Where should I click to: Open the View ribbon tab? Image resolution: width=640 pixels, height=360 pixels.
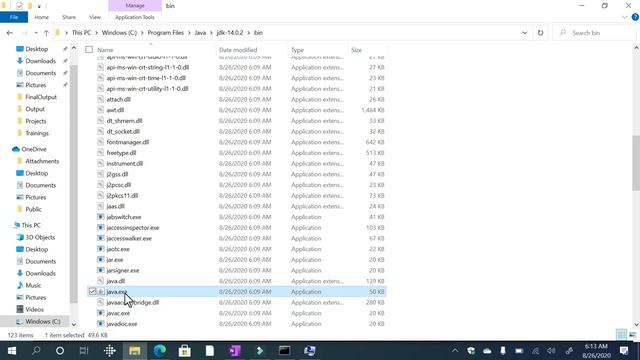95,17
